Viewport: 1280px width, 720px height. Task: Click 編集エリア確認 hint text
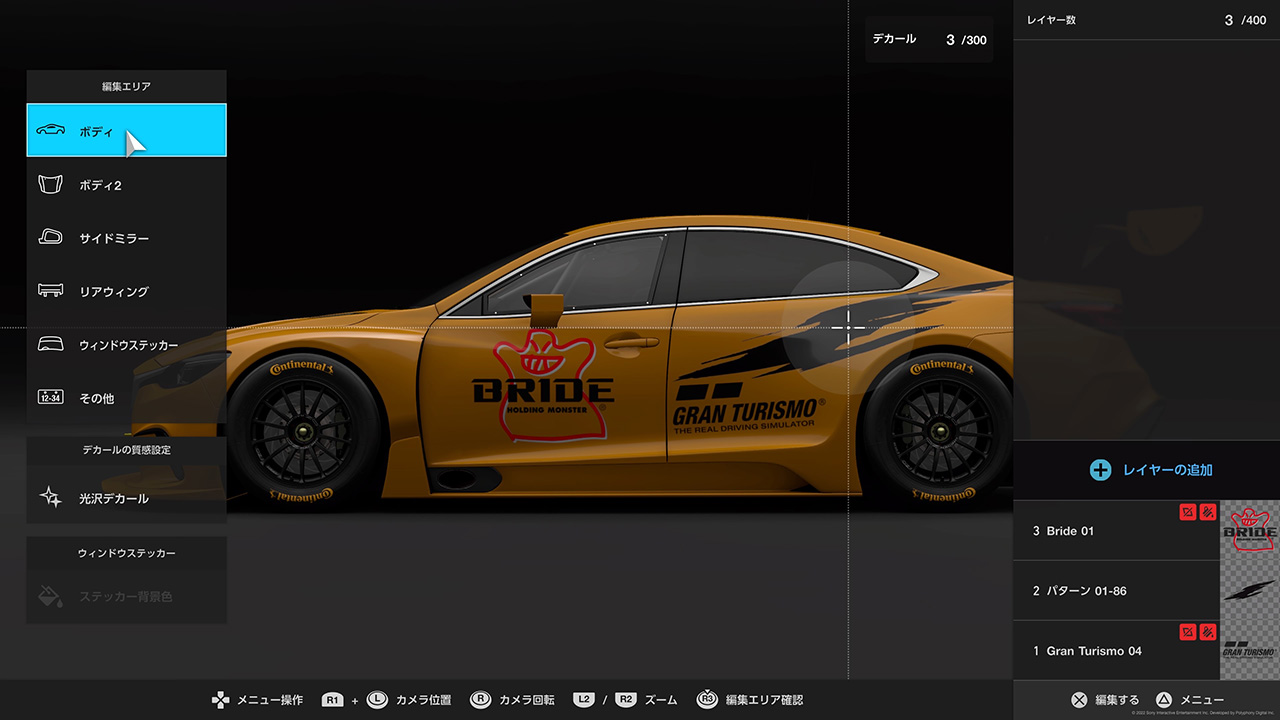click(764, 700)
